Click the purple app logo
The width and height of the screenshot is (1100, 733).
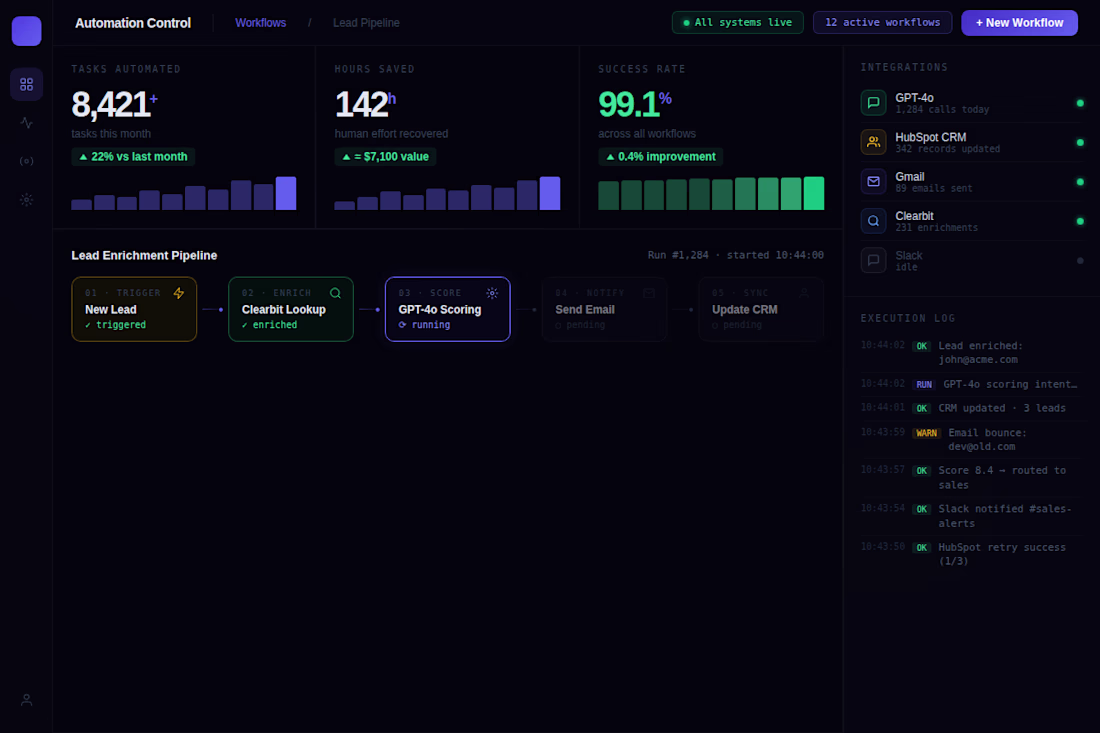pyautogui.click(x=27, y=31)
